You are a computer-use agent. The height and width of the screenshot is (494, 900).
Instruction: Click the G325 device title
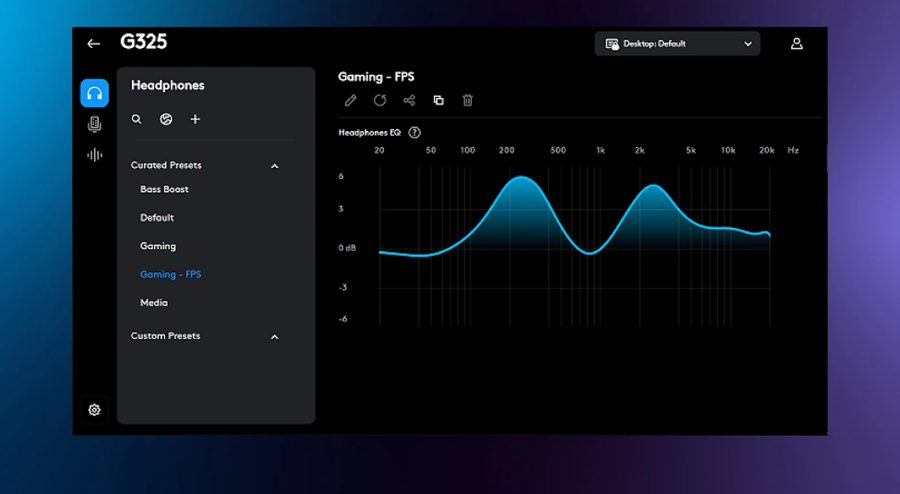143,42
